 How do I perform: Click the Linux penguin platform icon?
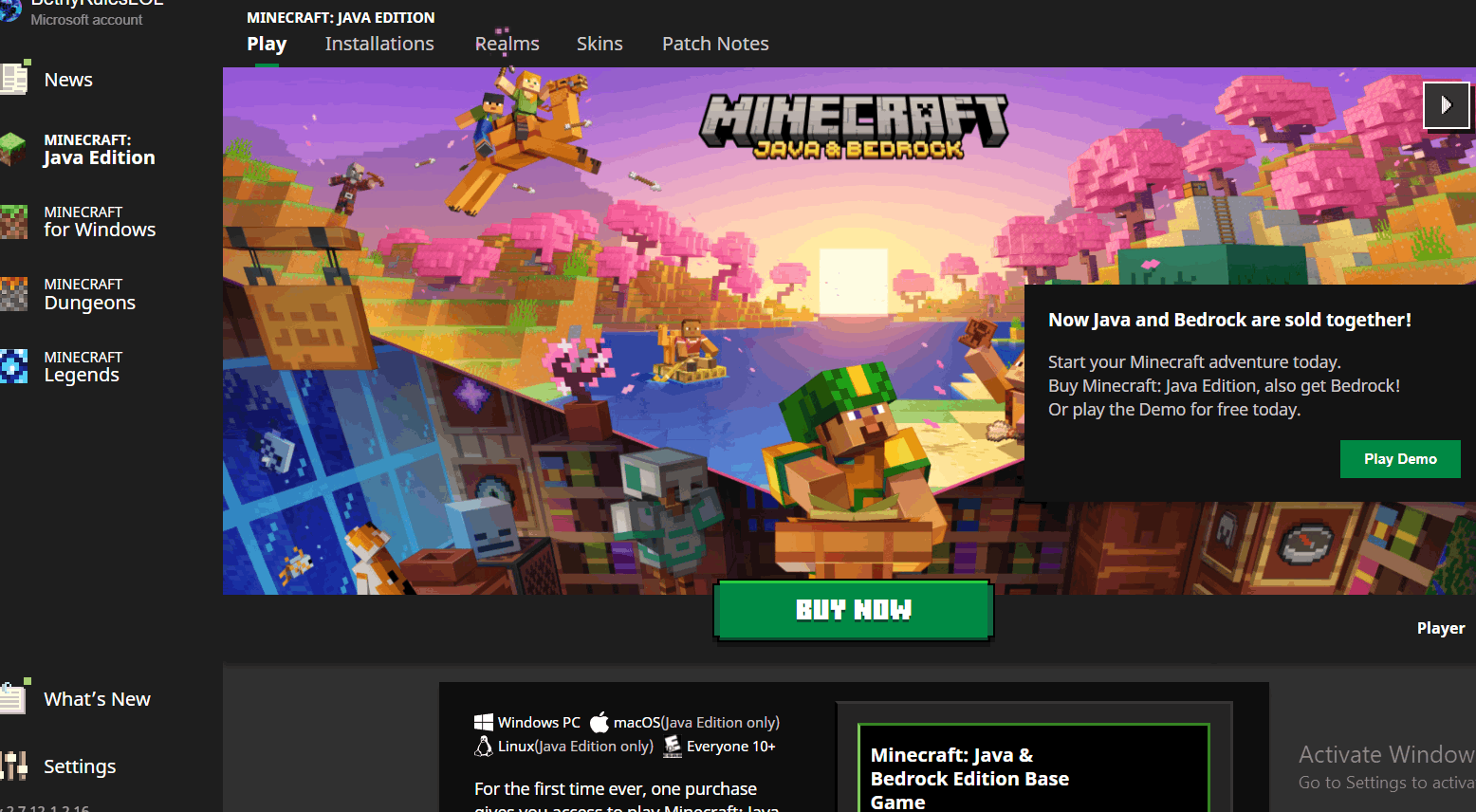[x=484, y=747]
